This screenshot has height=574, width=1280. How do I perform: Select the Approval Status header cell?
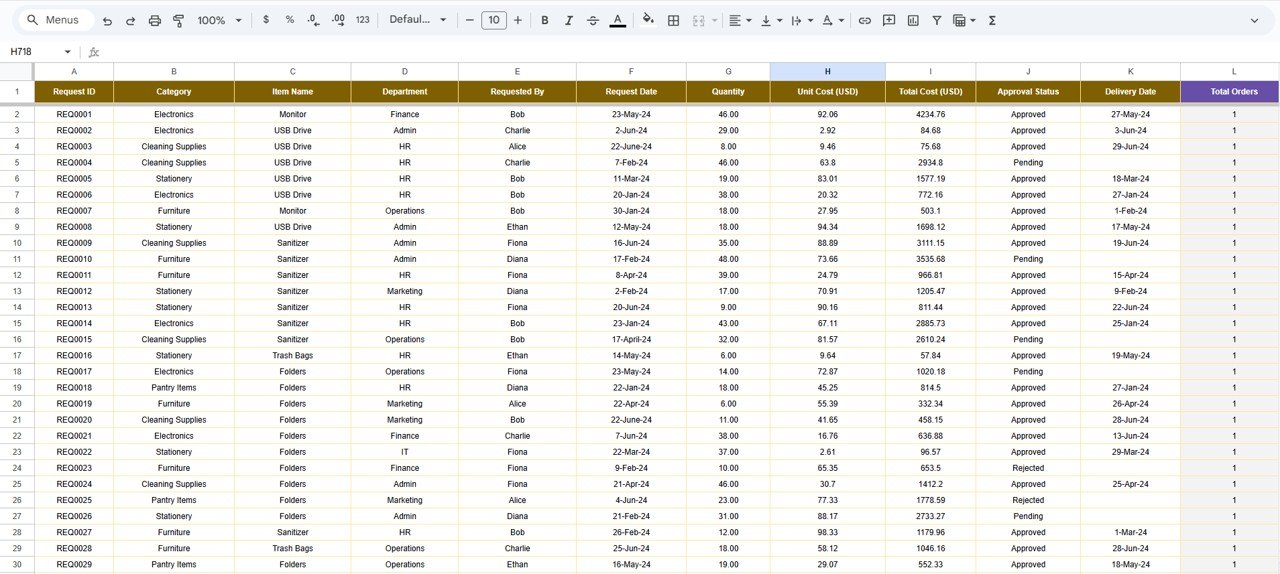[1028, 92]
